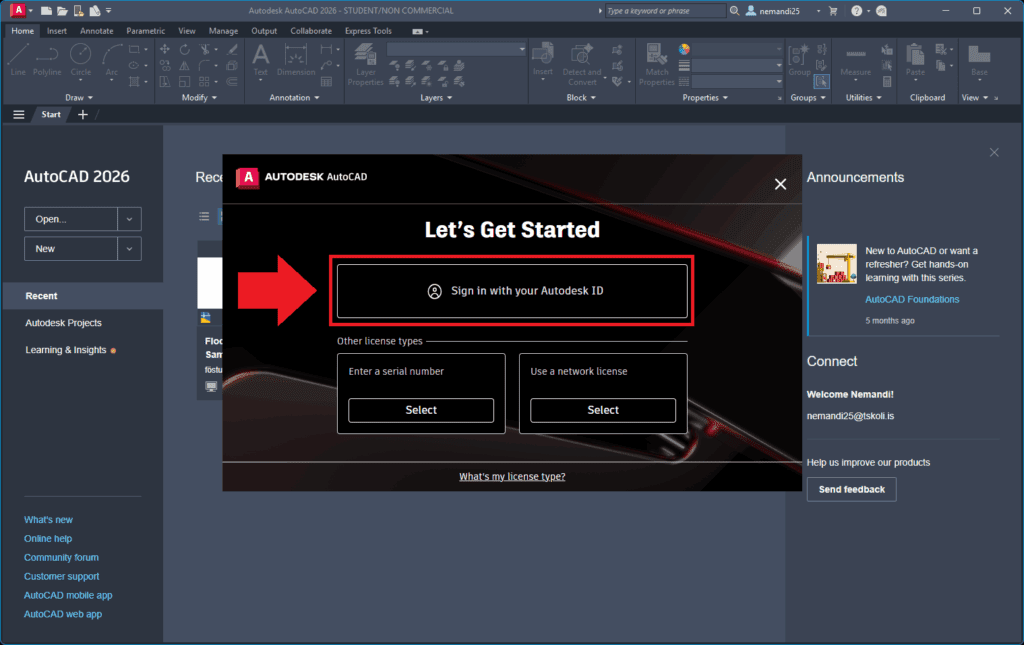Screen dimensions: 1024x645
Task: Open the Autodesk App Store cart icon
Action: pyautogui.click(x=832, y=11)
